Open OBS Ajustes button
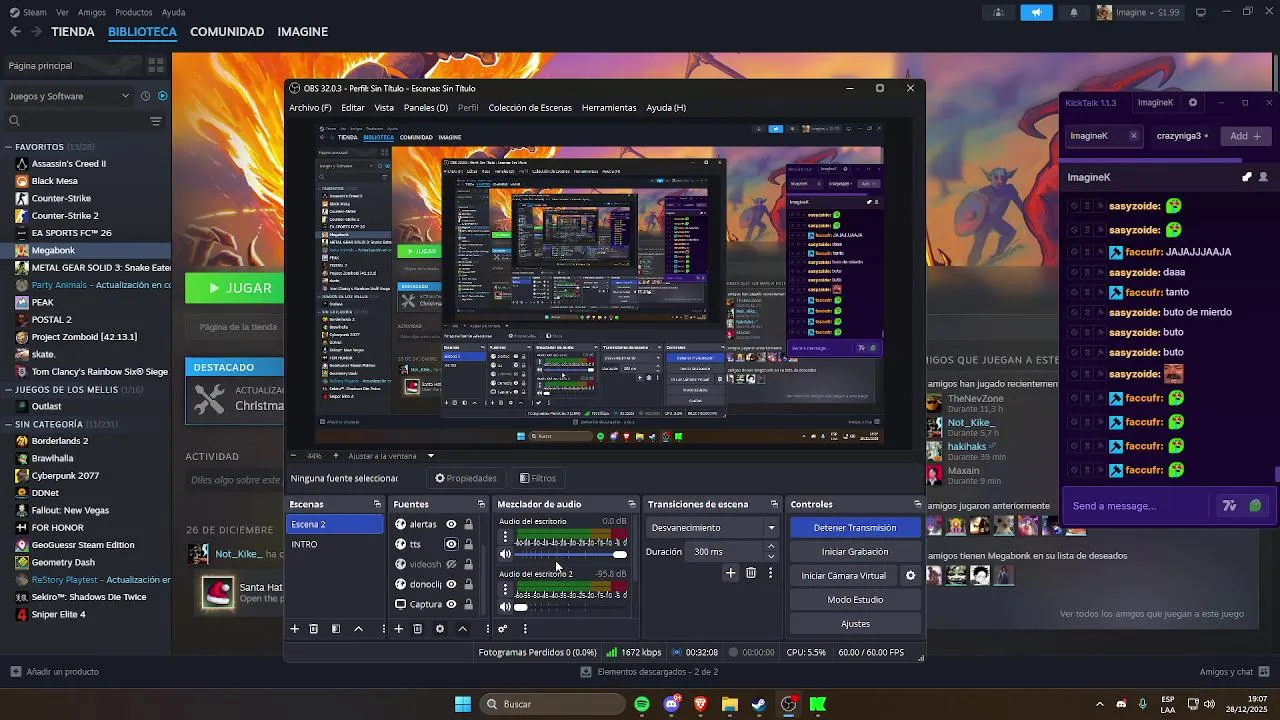This screenshot has height=720, width=1280. click(x=855, y=624)
